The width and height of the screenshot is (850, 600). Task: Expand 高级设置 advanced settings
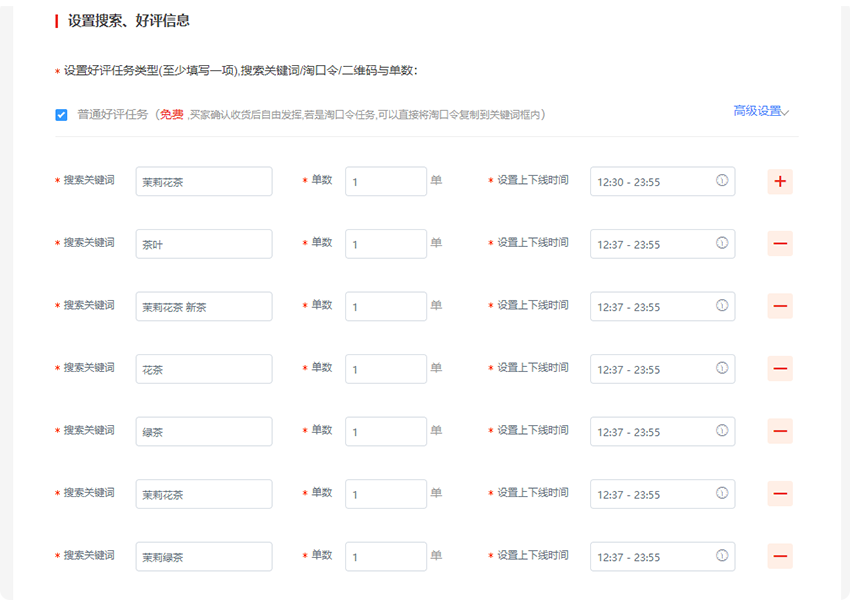coord(761,111)
